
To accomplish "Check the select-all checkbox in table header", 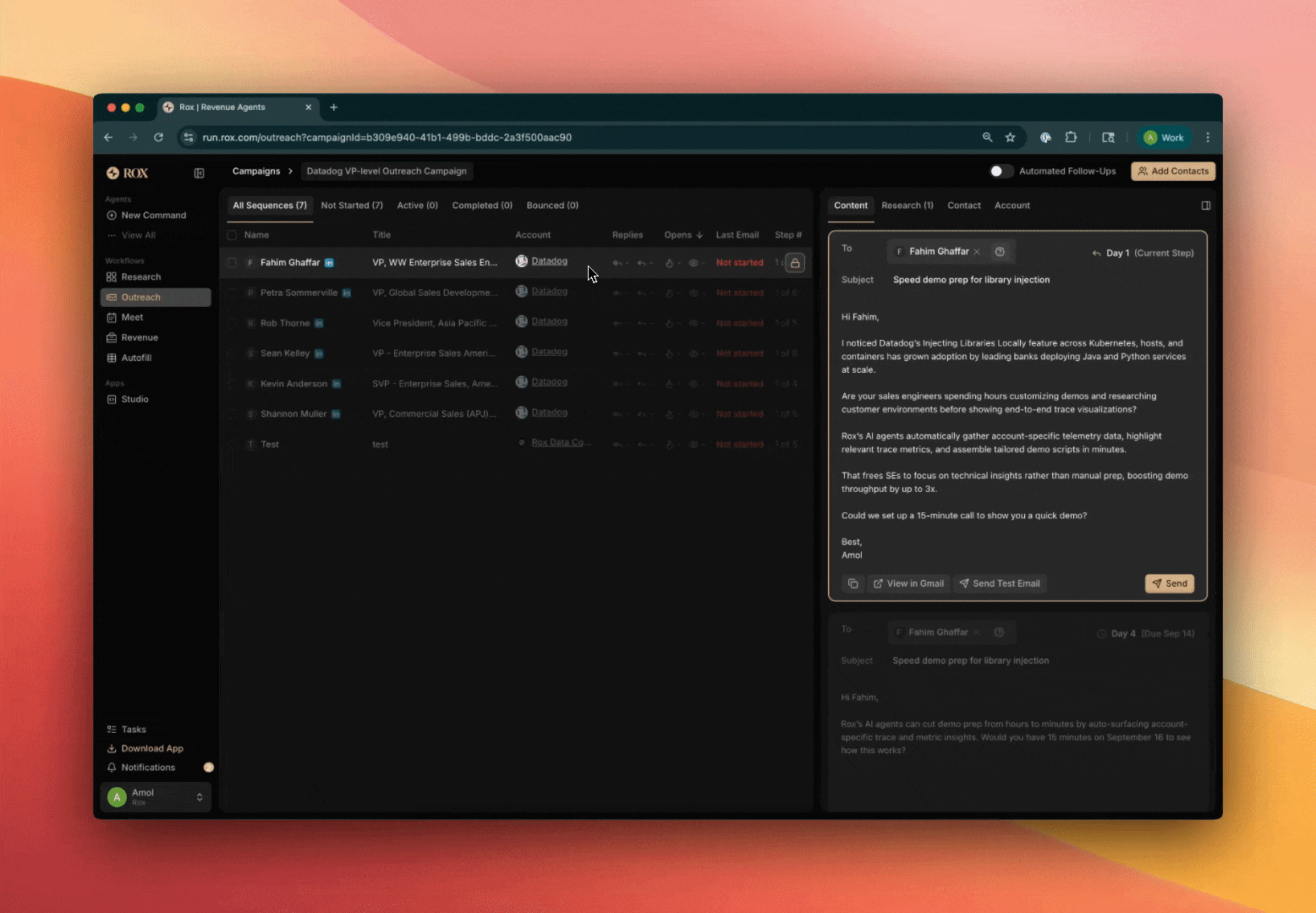I will [232, 235].
